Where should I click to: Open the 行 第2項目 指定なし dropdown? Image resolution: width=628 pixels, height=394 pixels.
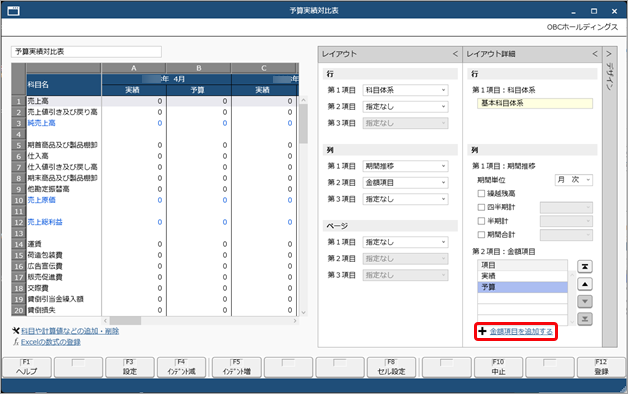[x=405, y=107]
